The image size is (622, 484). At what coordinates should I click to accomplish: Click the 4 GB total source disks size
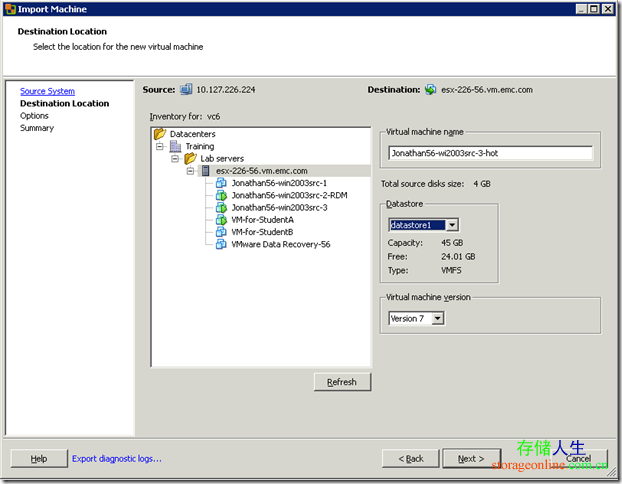[482, 184]
